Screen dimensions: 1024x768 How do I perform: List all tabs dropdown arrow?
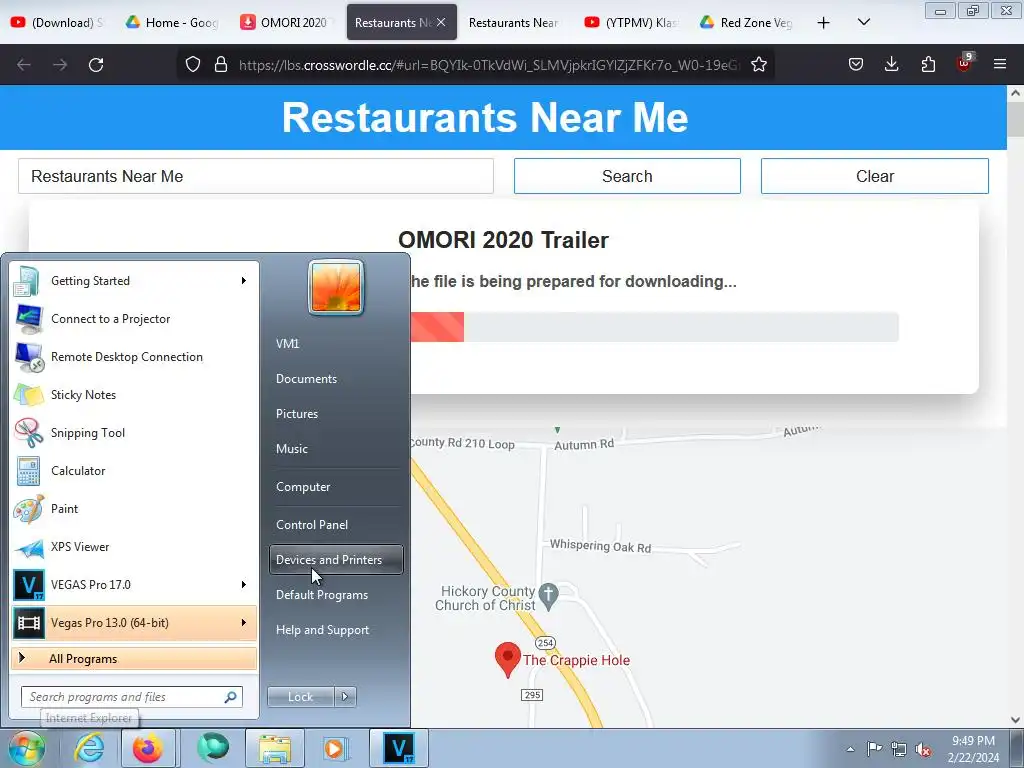864,22
